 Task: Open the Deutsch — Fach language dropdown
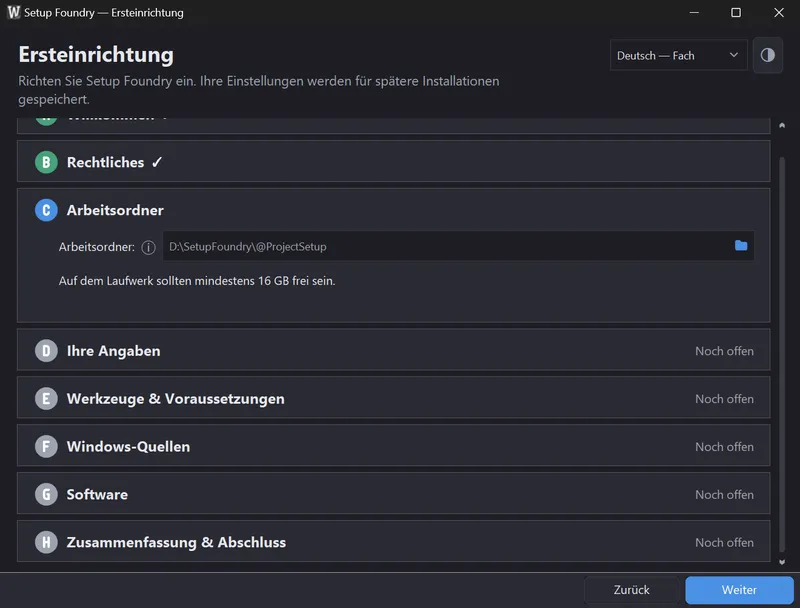[678, 55]
